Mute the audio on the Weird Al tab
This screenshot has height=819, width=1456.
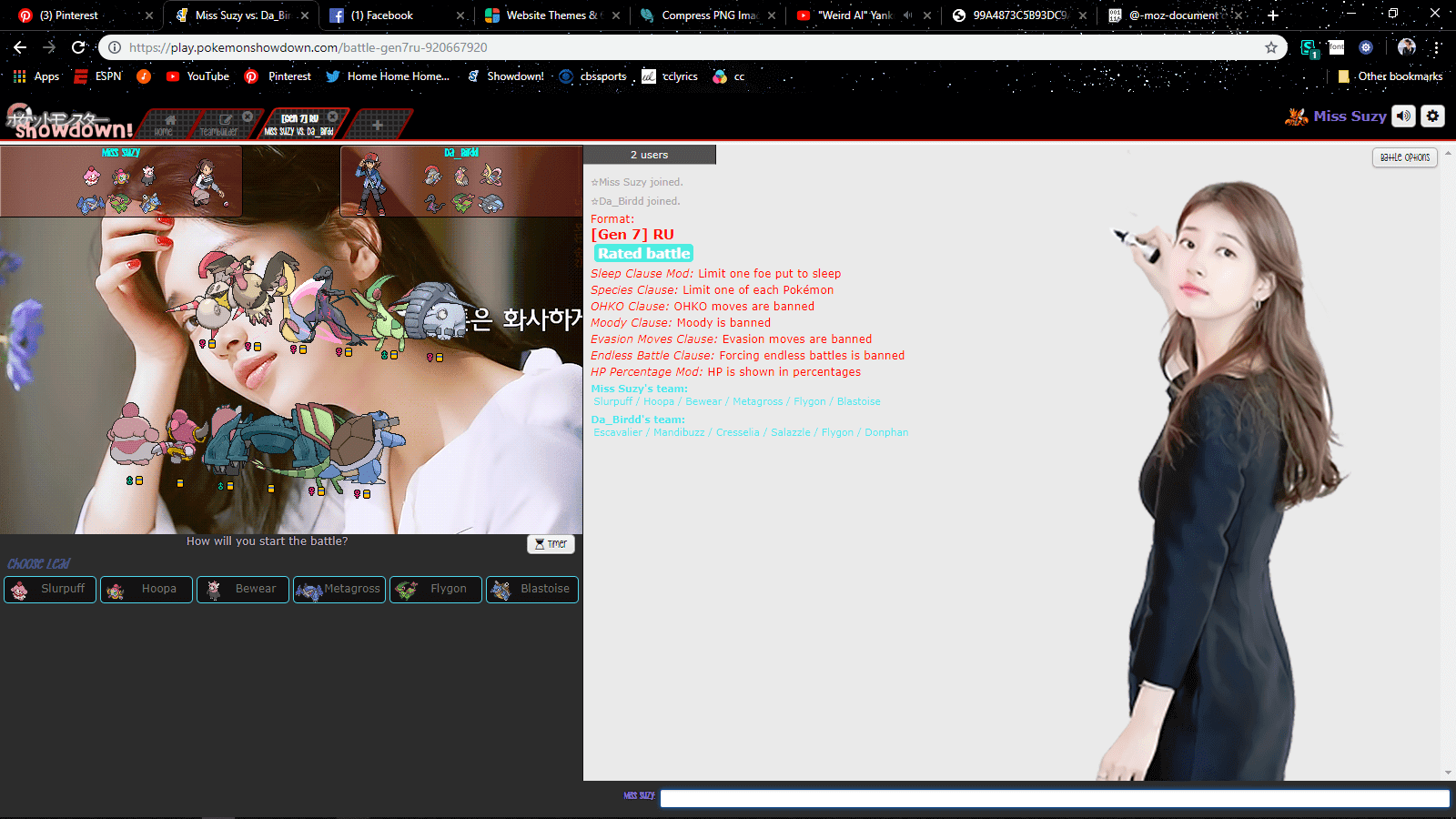pyautogui.click(x=908, y=15)
